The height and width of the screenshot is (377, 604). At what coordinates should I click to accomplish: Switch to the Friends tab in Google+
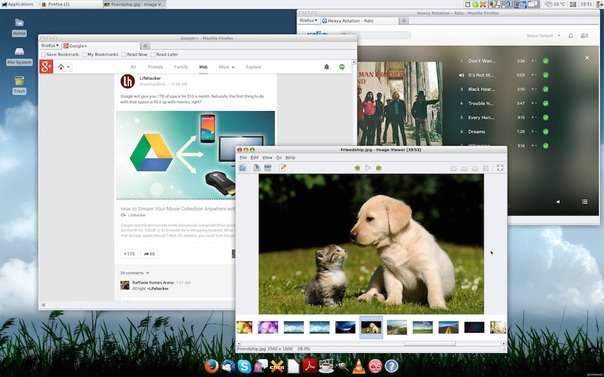156,67
